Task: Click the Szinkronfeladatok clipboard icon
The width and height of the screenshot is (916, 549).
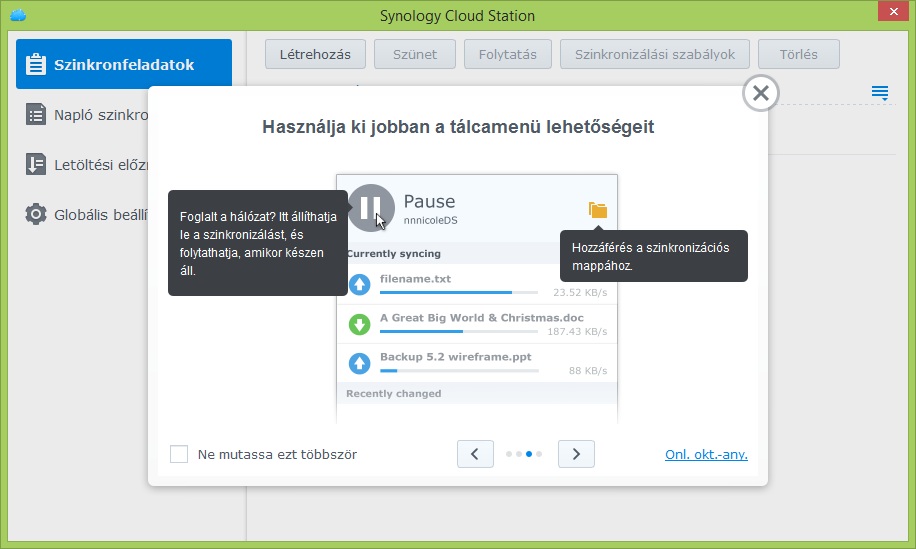Action: tap(36, 64)
